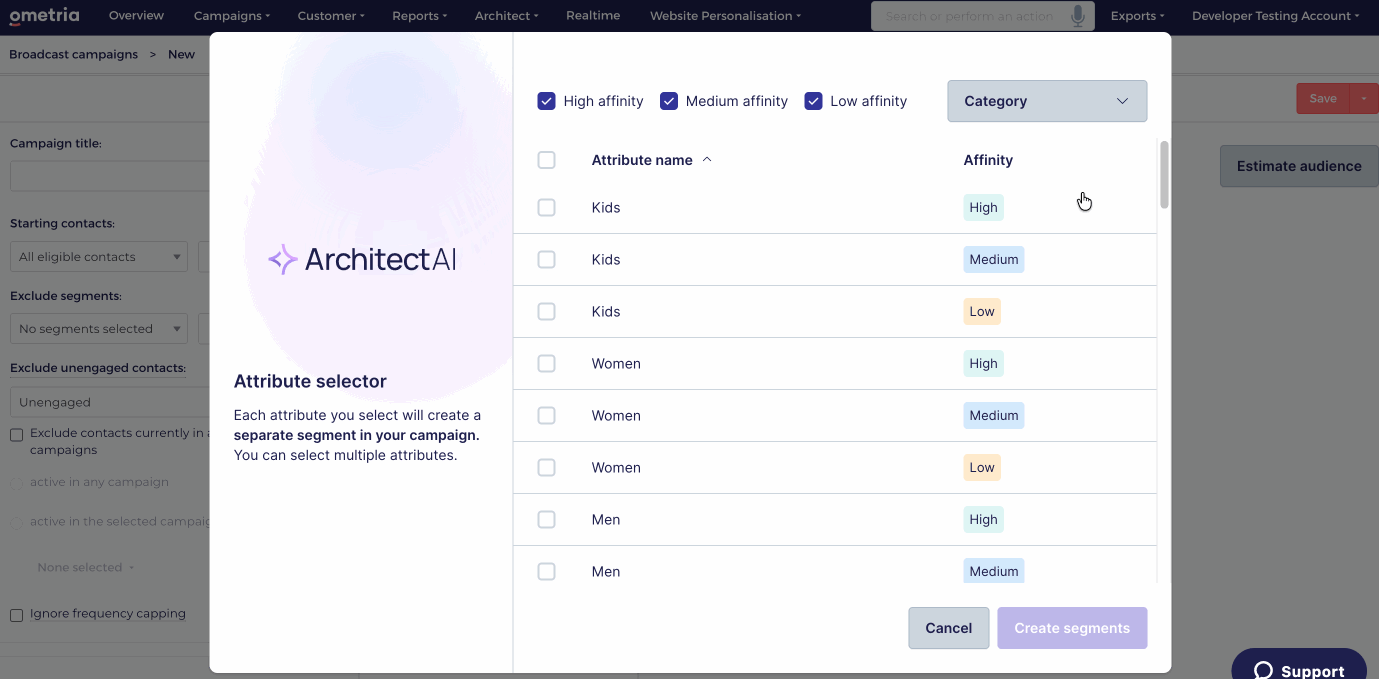Open the Architect menu
The image size is (1379, 679).
tap(507, 16)
